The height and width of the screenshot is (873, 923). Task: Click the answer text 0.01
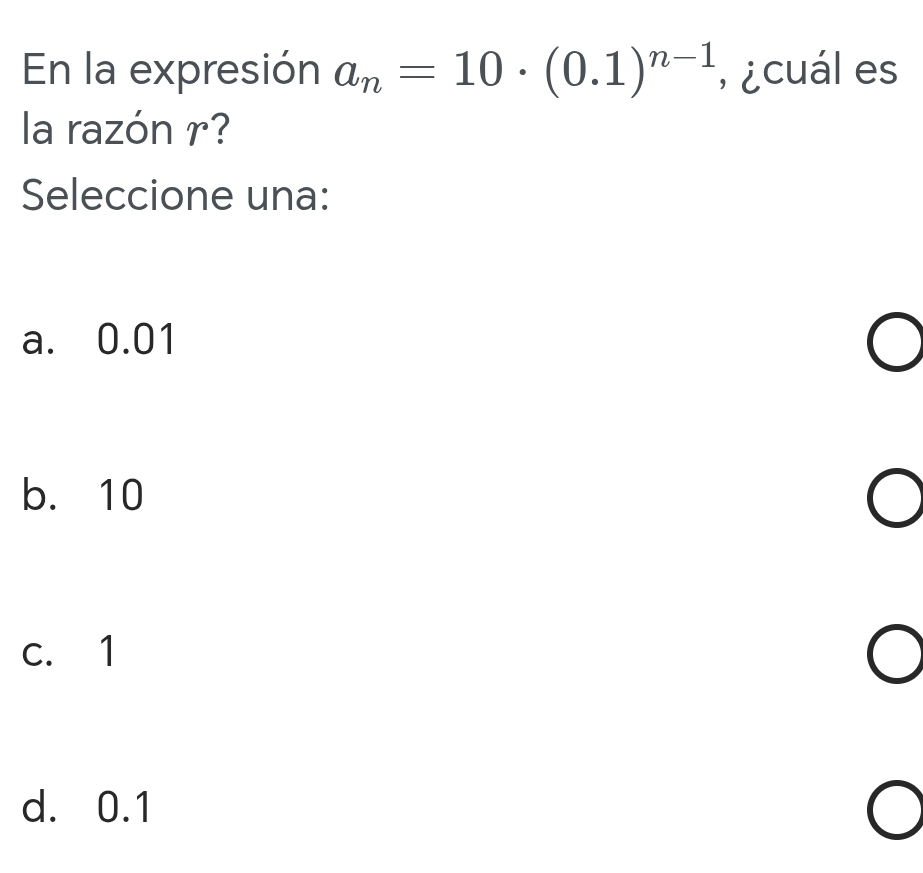click(137, 342)
